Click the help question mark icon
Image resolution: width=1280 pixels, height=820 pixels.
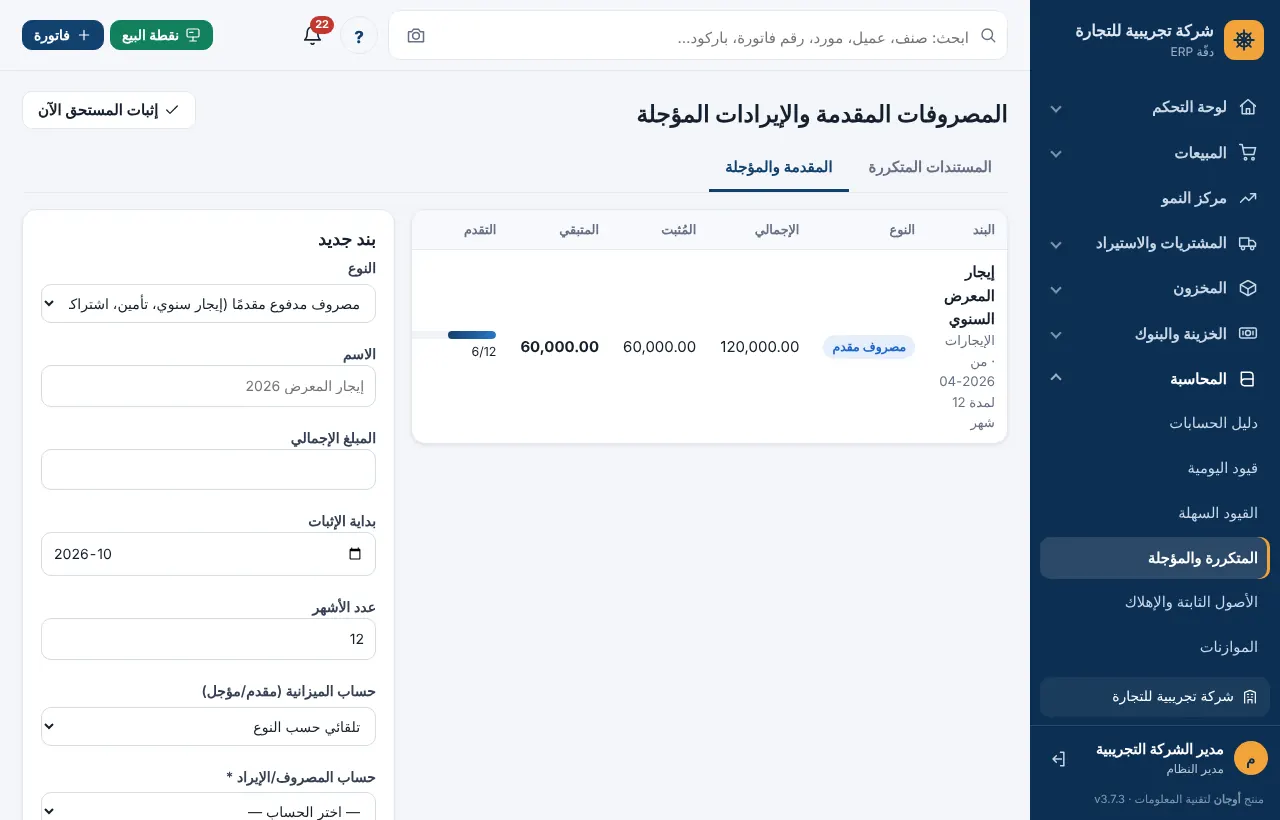click(x=359, y=36)
